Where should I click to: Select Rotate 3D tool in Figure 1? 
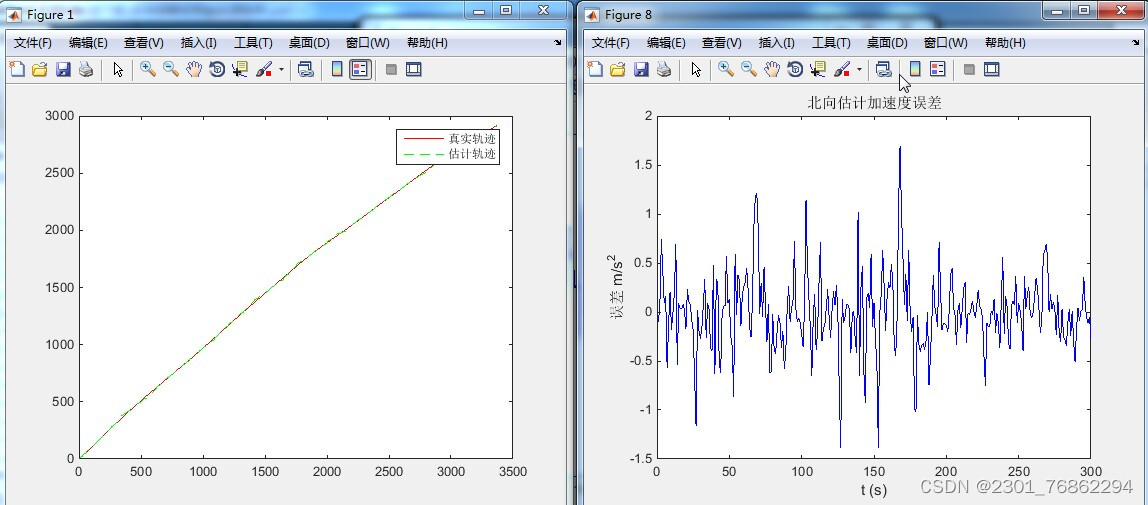(217, 70)
